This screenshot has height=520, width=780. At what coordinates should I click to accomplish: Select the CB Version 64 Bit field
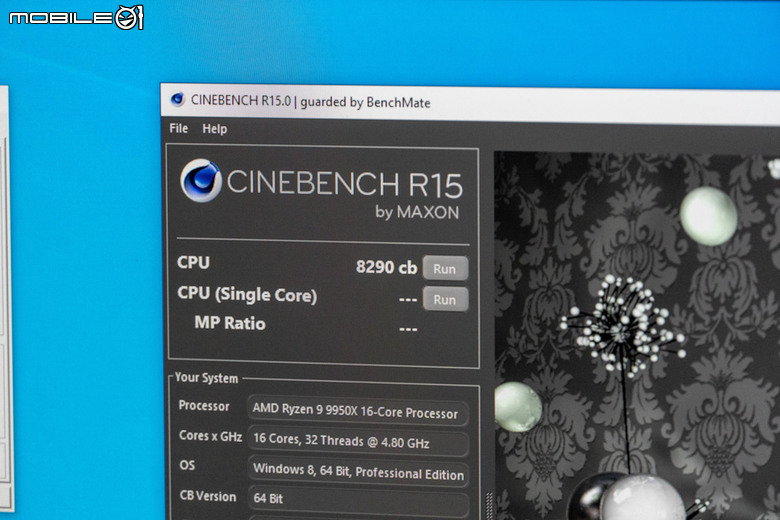click(358, 500)
